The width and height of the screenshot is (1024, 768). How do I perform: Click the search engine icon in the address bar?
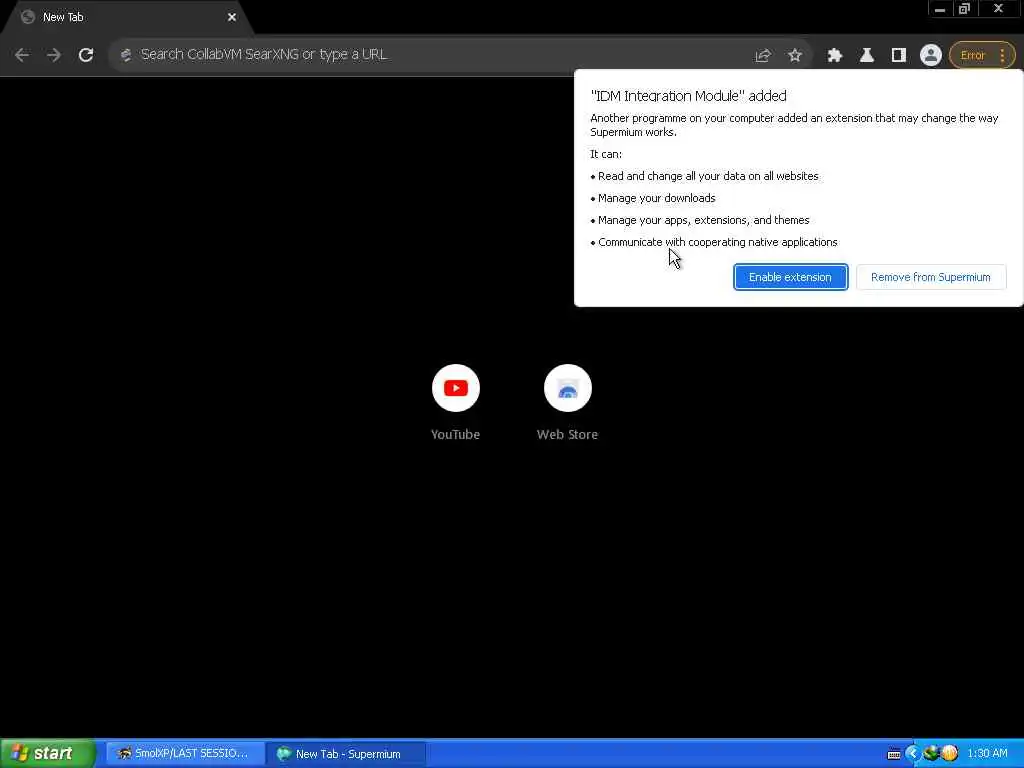(x=126, y=56)
